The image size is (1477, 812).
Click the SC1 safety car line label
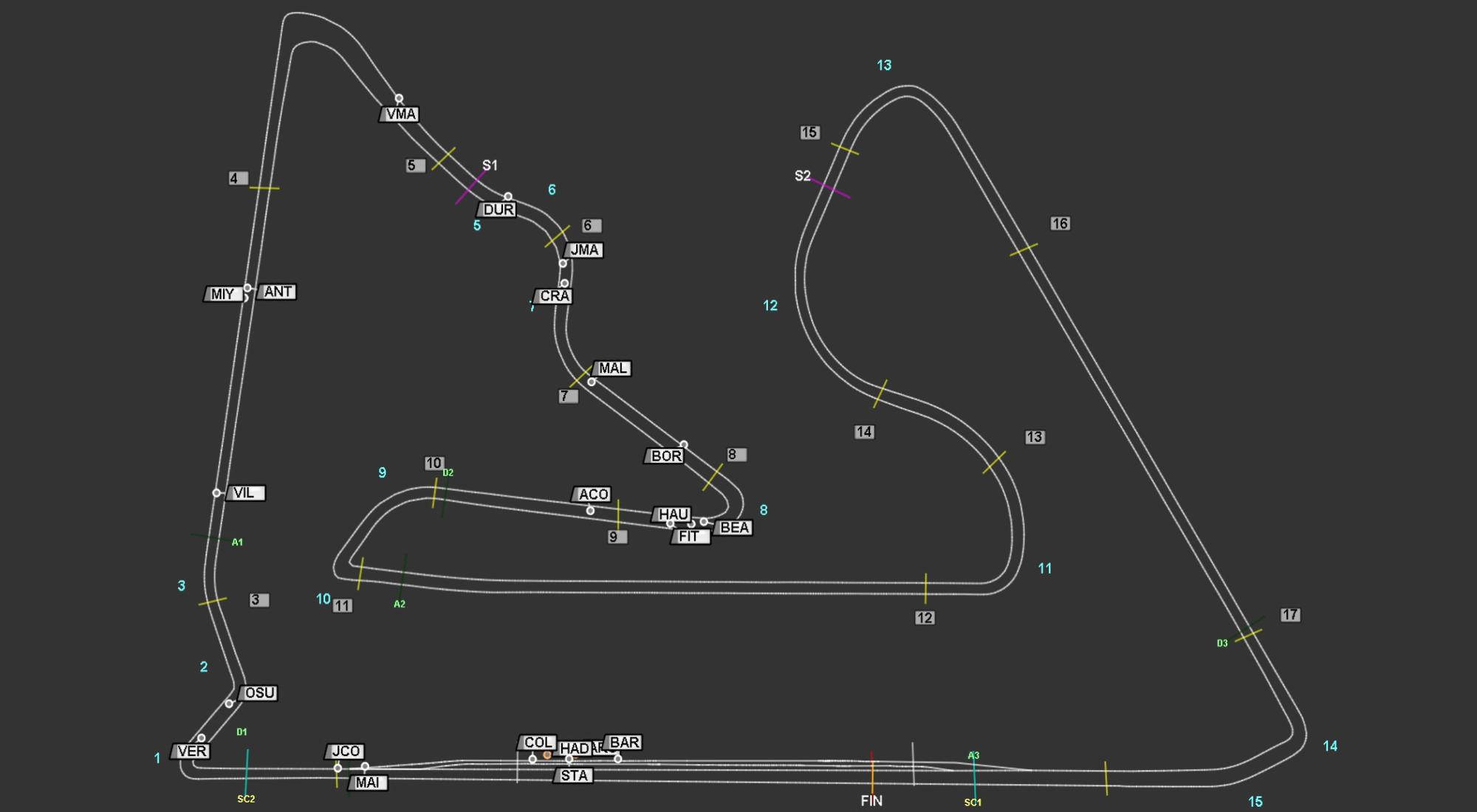973,802
